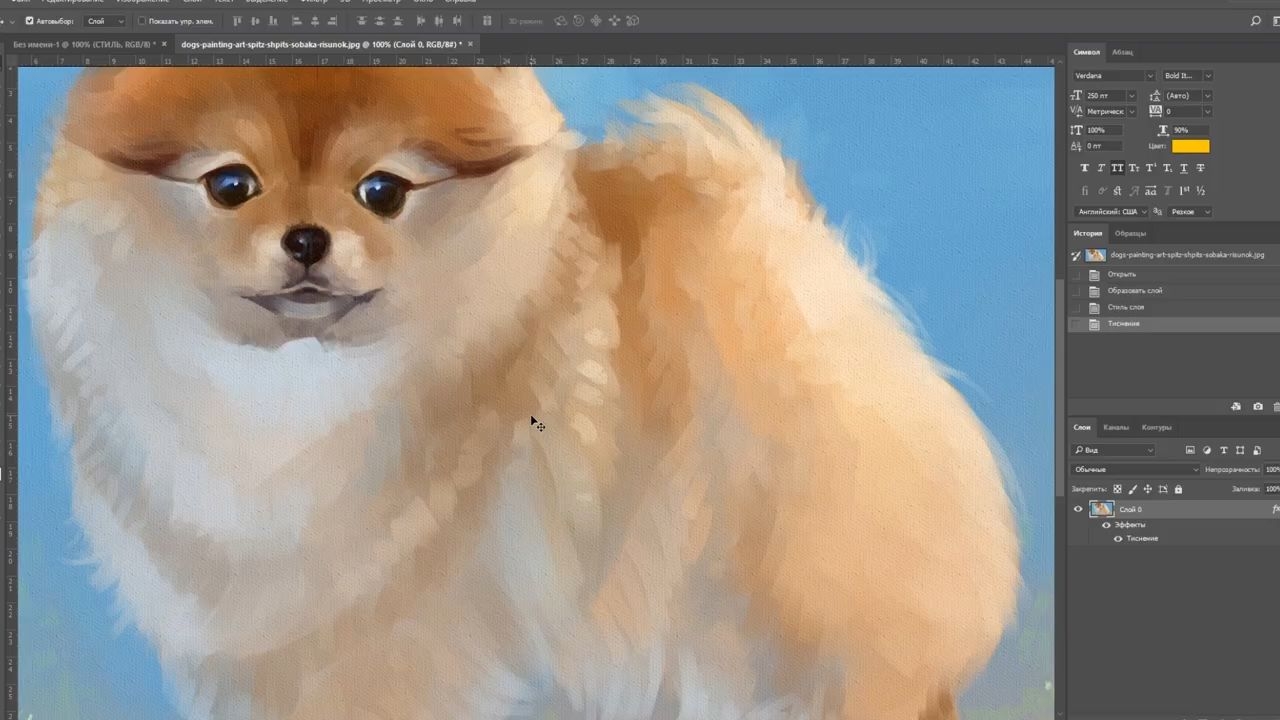Toggle Strikethrough text style
1280x720 pixels.
point(1200,168)
